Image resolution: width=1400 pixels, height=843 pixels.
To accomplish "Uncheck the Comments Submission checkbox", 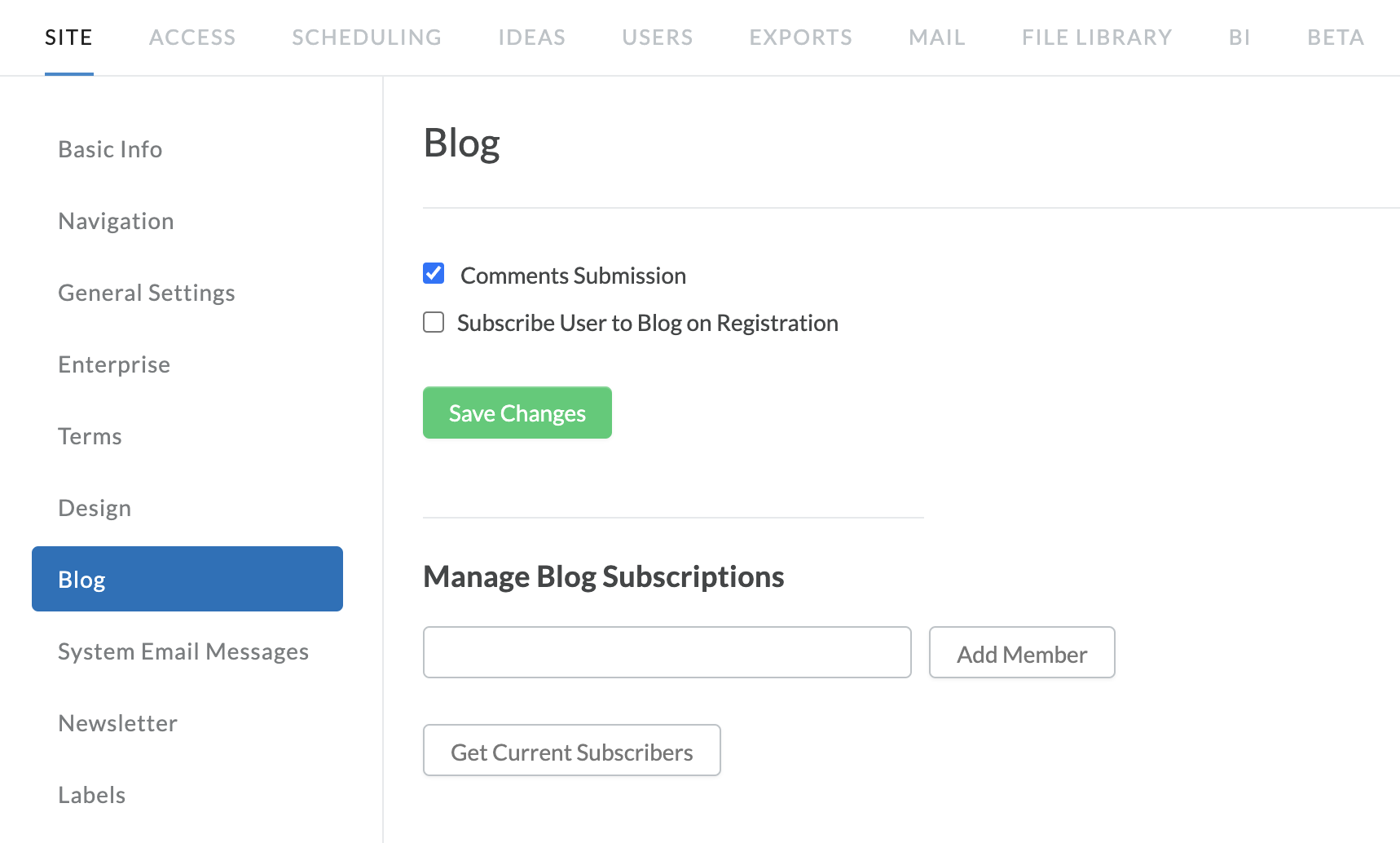I will pos(434,273).
